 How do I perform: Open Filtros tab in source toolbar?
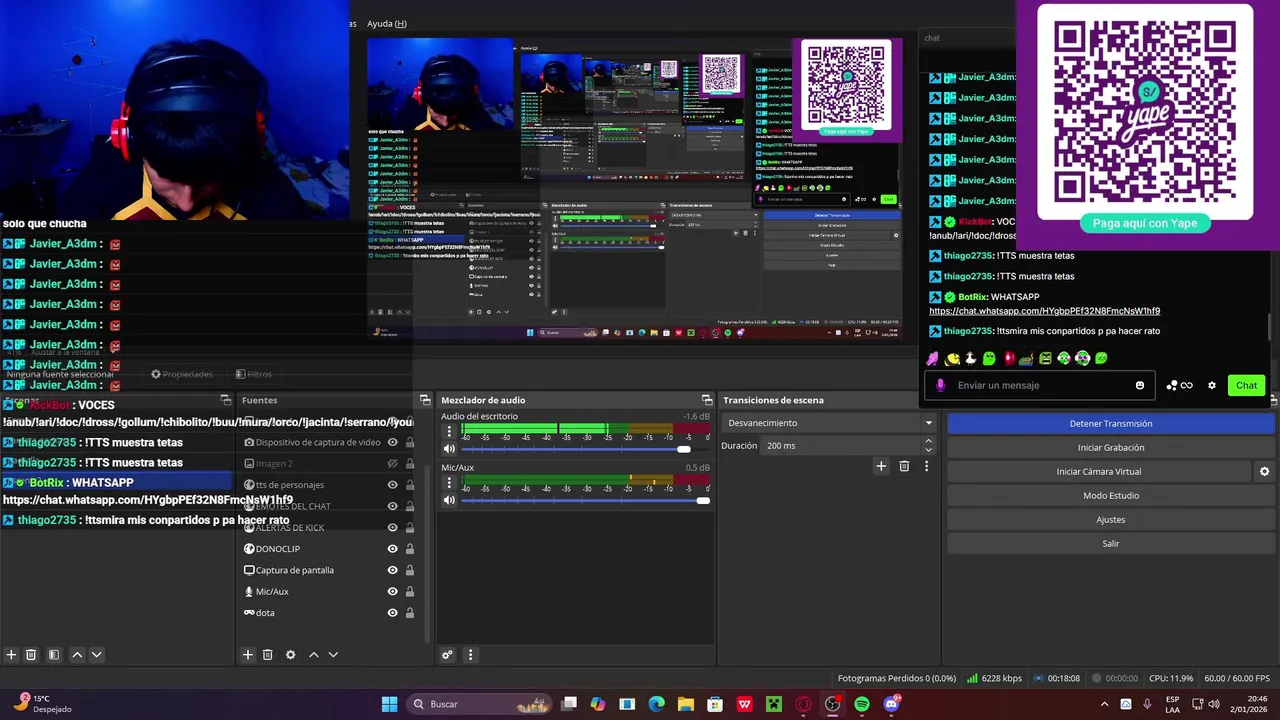coord(254,374)
